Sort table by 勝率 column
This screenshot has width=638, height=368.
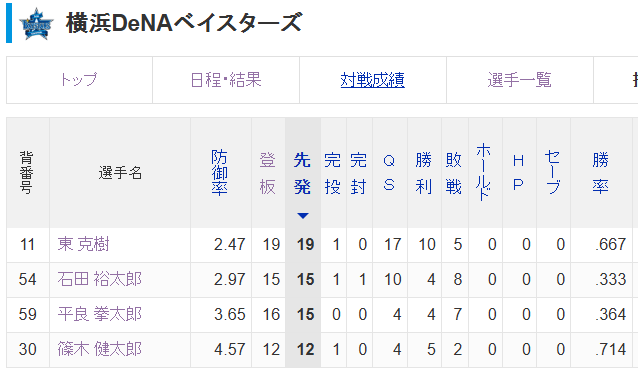pyautogui.click(x=601, y=173)
